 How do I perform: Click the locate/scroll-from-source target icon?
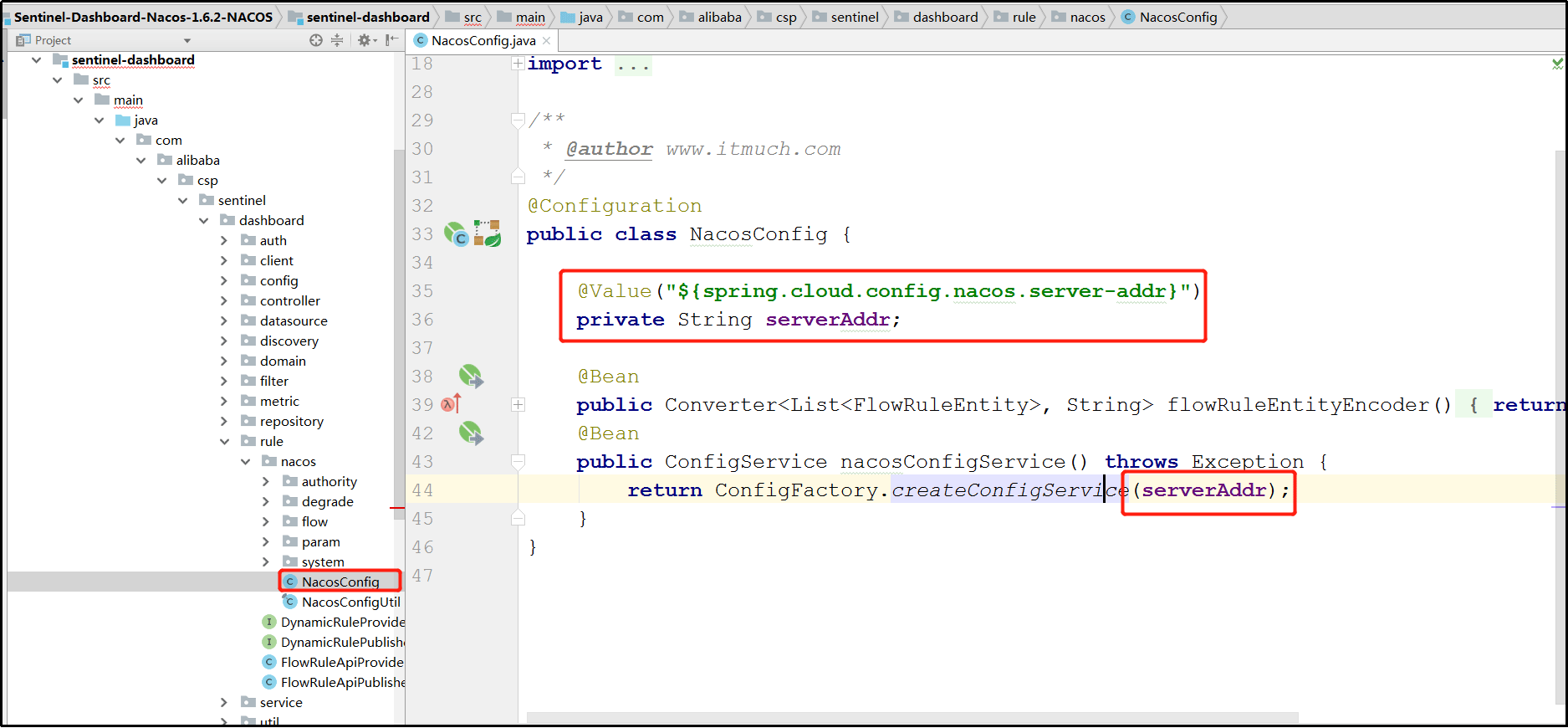(x=316, y=40)
